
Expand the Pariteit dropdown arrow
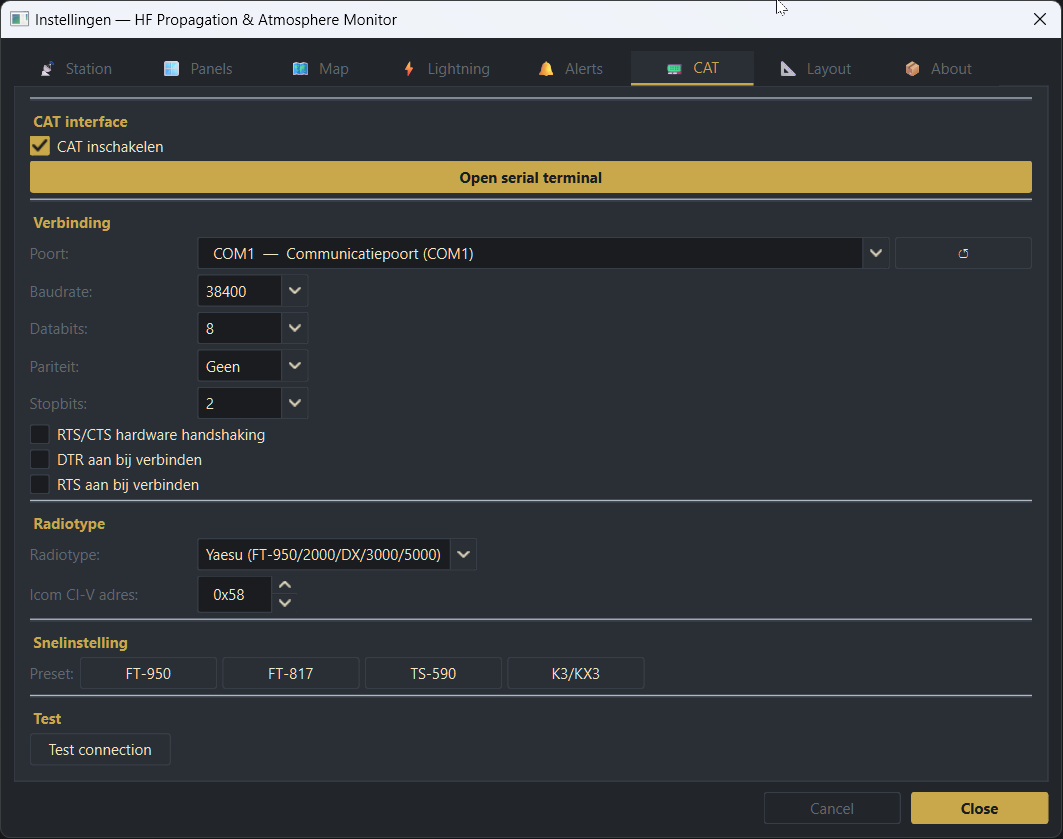[x=294, y=366]
